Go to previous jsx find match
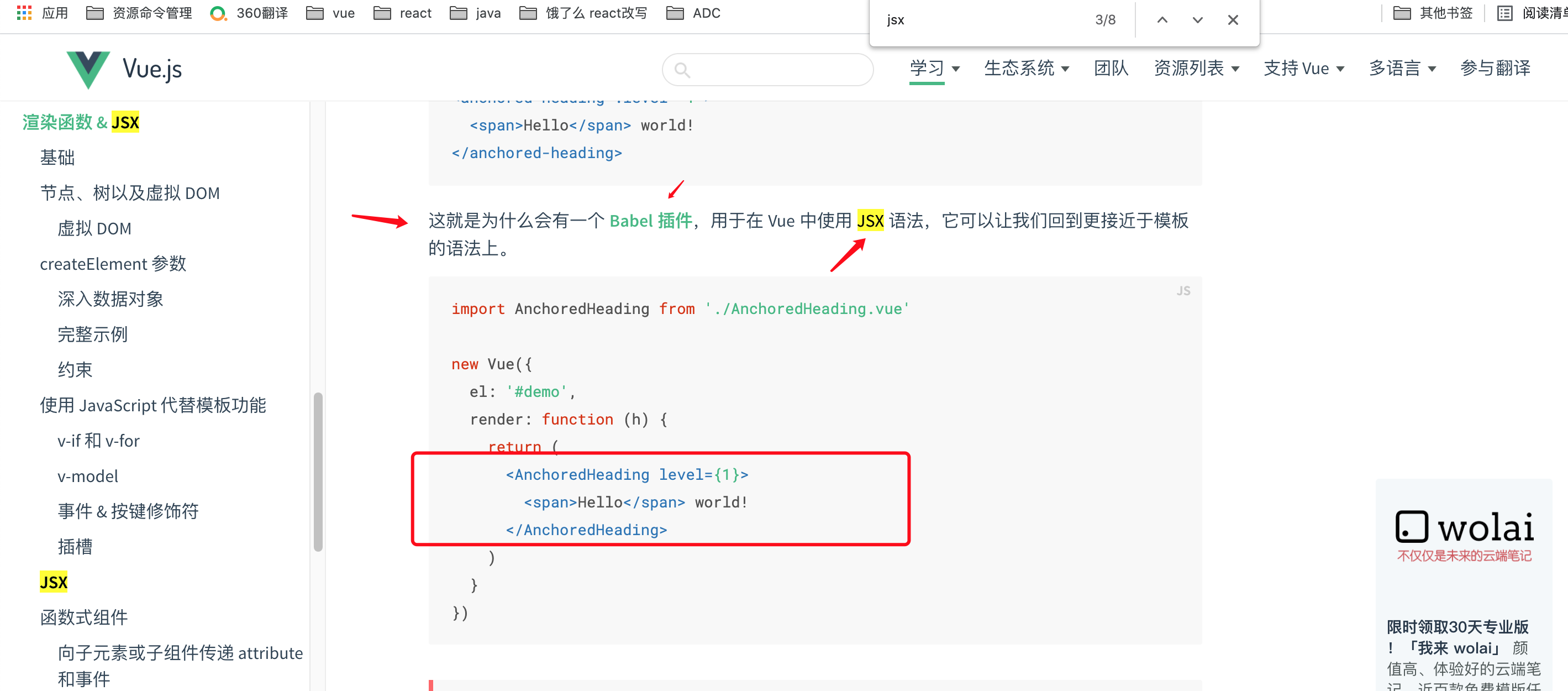The image size is (1568, 691). (x=1162, y=20)
